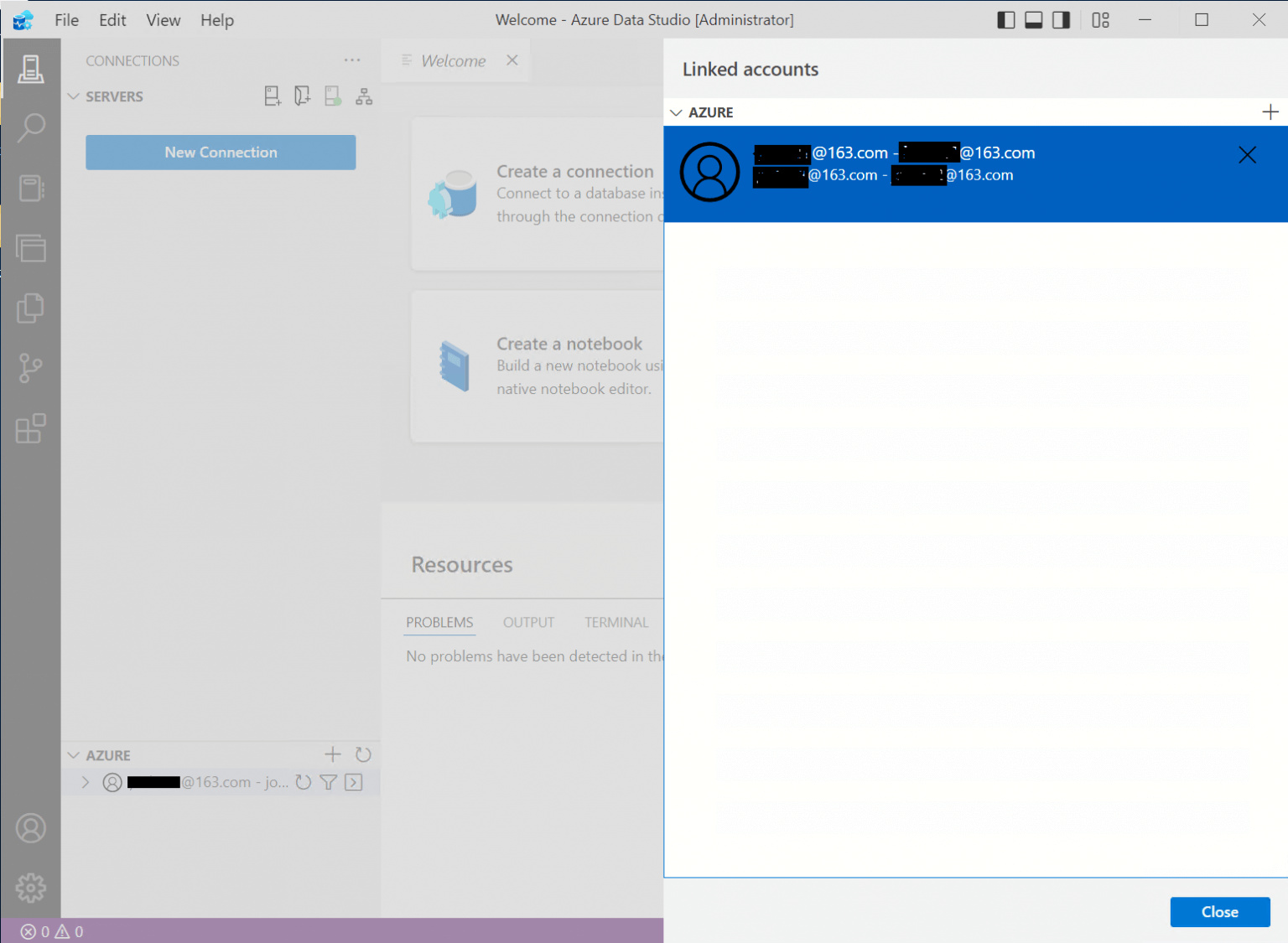Open the Edit menu
The image size is (1288, 943).
[x=112, y=20]
